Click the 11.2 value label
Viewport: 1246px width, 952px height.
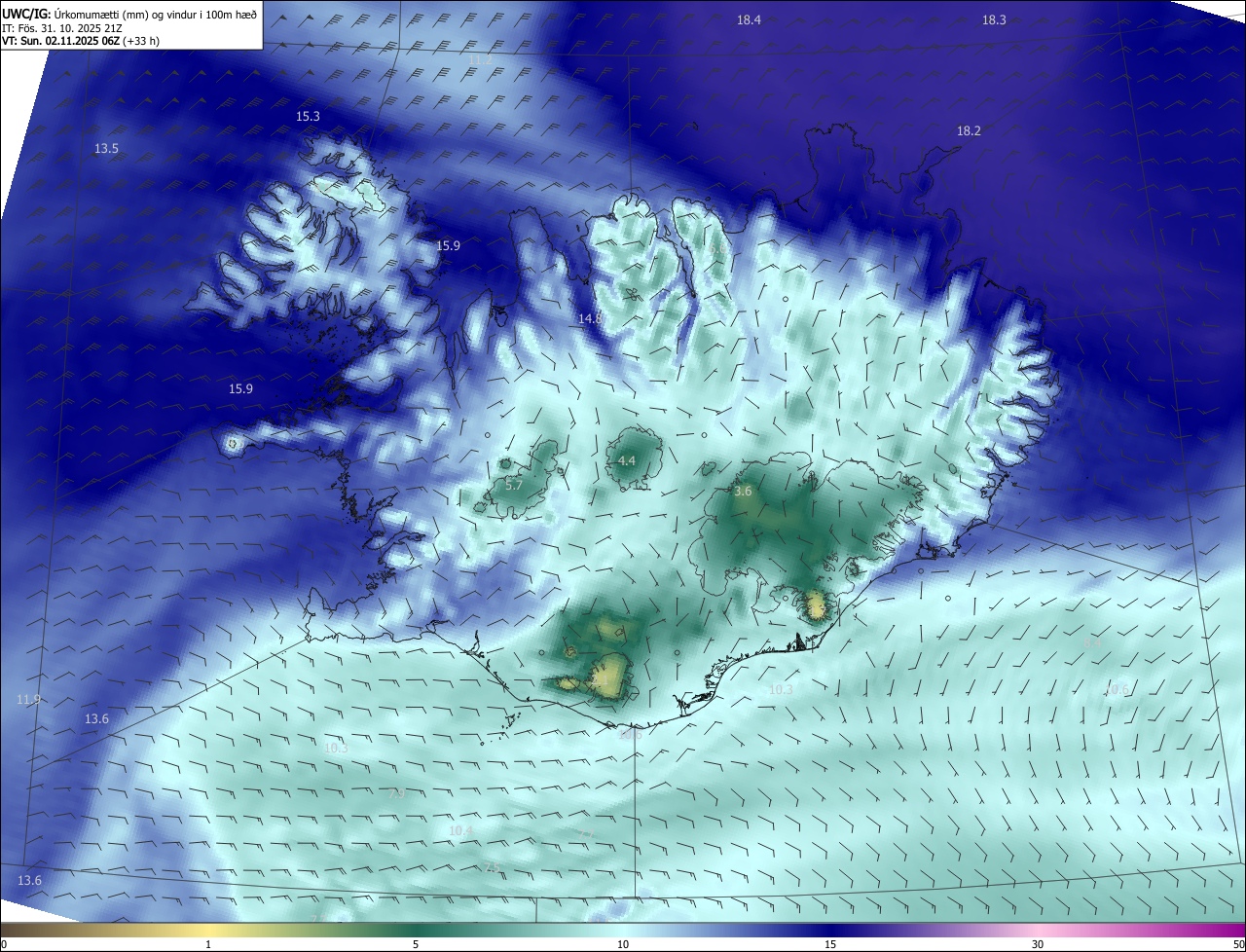click(x=481, y=60)
